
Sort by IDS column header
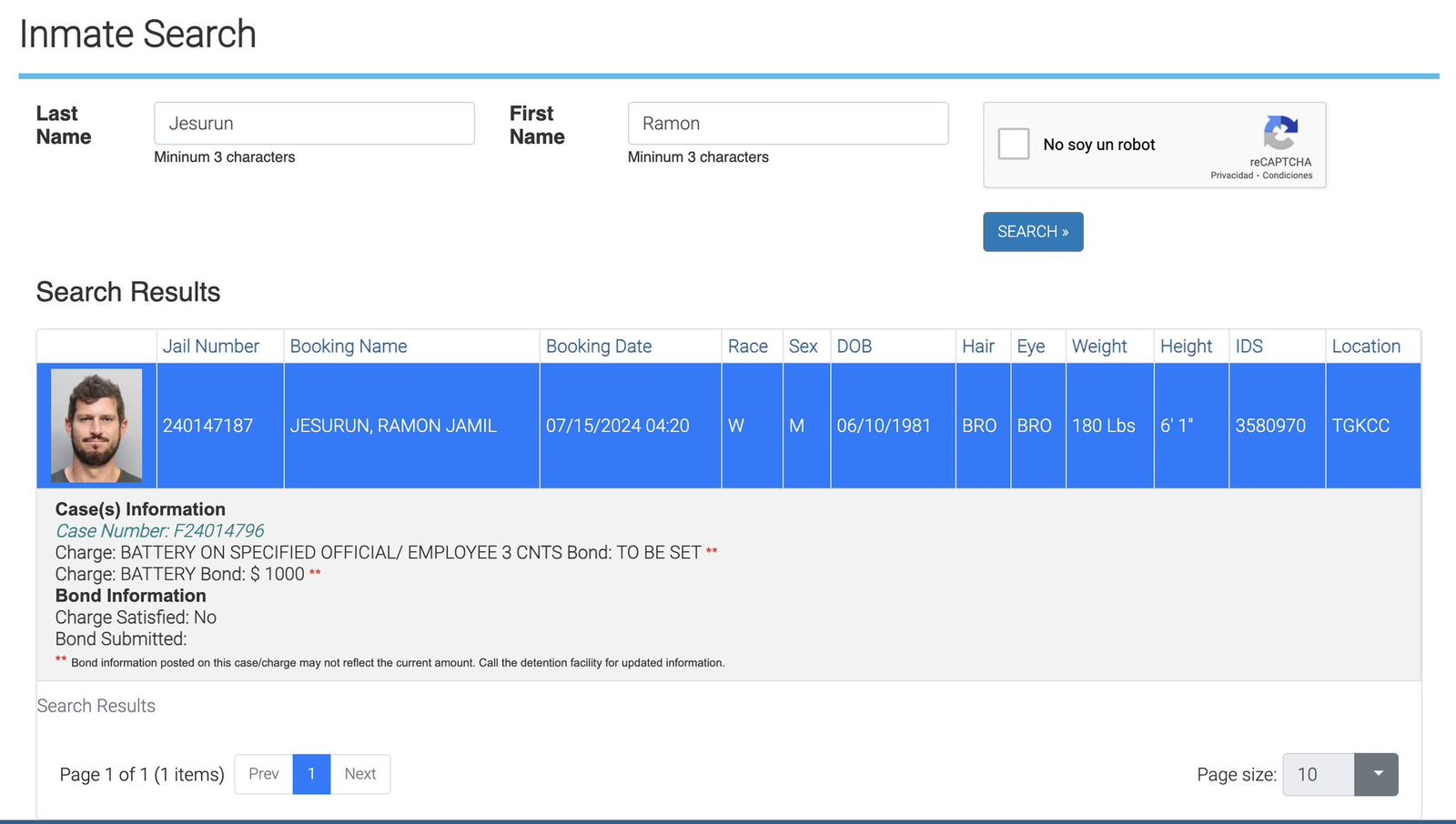pos(1249,347)
